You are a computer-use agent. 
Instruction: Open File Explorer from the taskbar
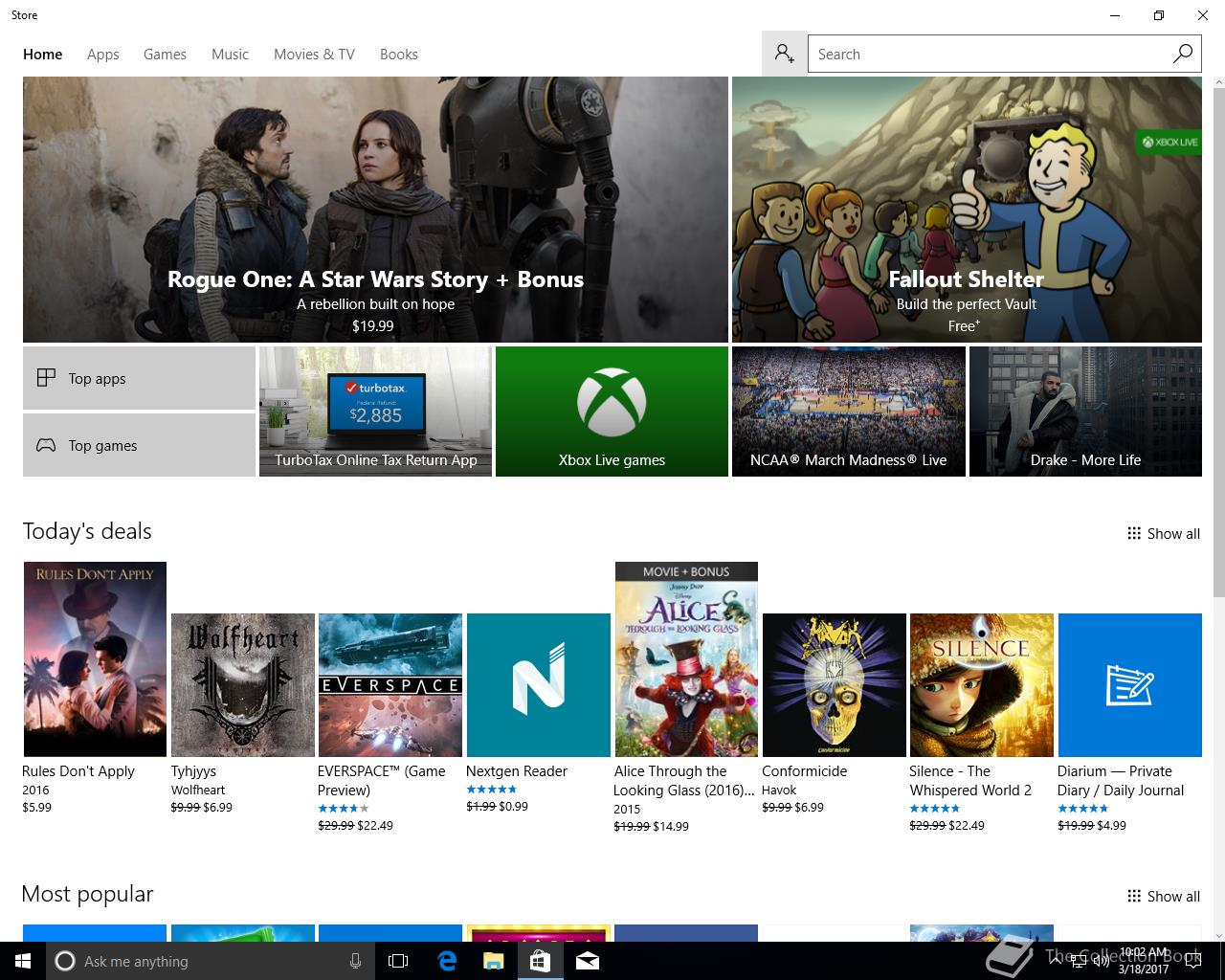(493, 961)
